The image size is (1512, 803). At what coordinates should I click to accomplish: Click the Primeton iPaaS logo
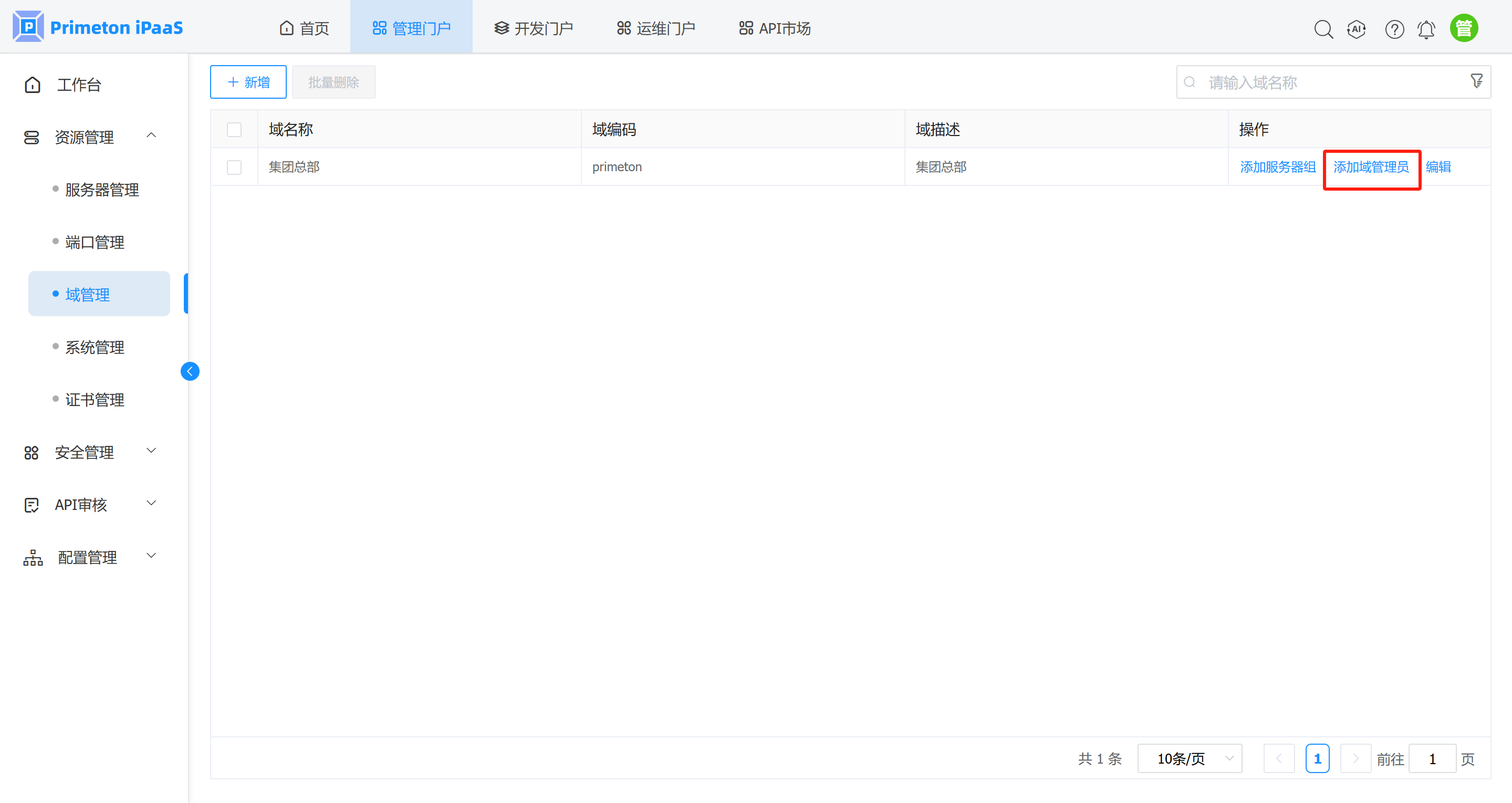point(98,26)
